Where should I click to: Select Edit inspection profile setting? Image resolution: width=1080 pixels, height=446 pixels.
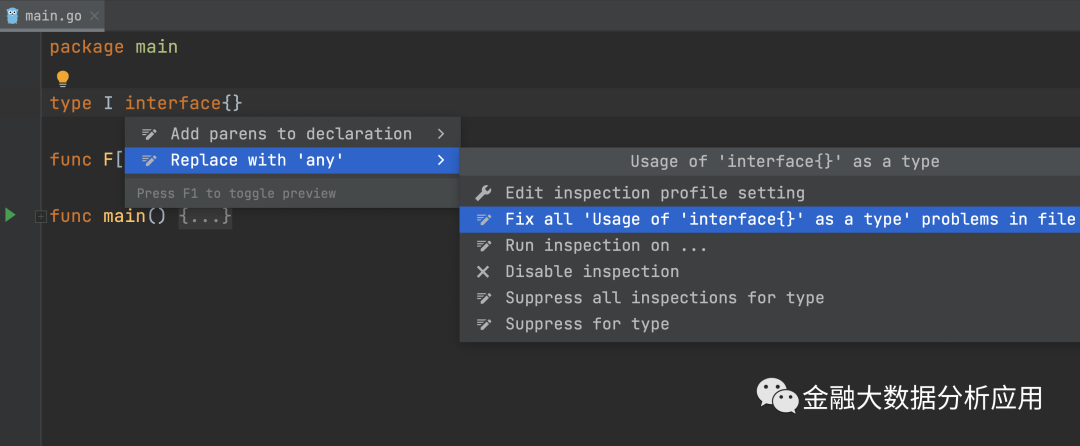tap(654, 193)
